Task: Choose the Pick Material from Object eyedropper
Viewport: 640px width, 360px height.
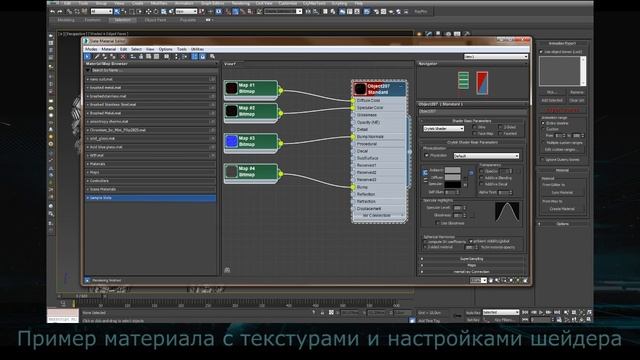Action: tap(97, 56)
